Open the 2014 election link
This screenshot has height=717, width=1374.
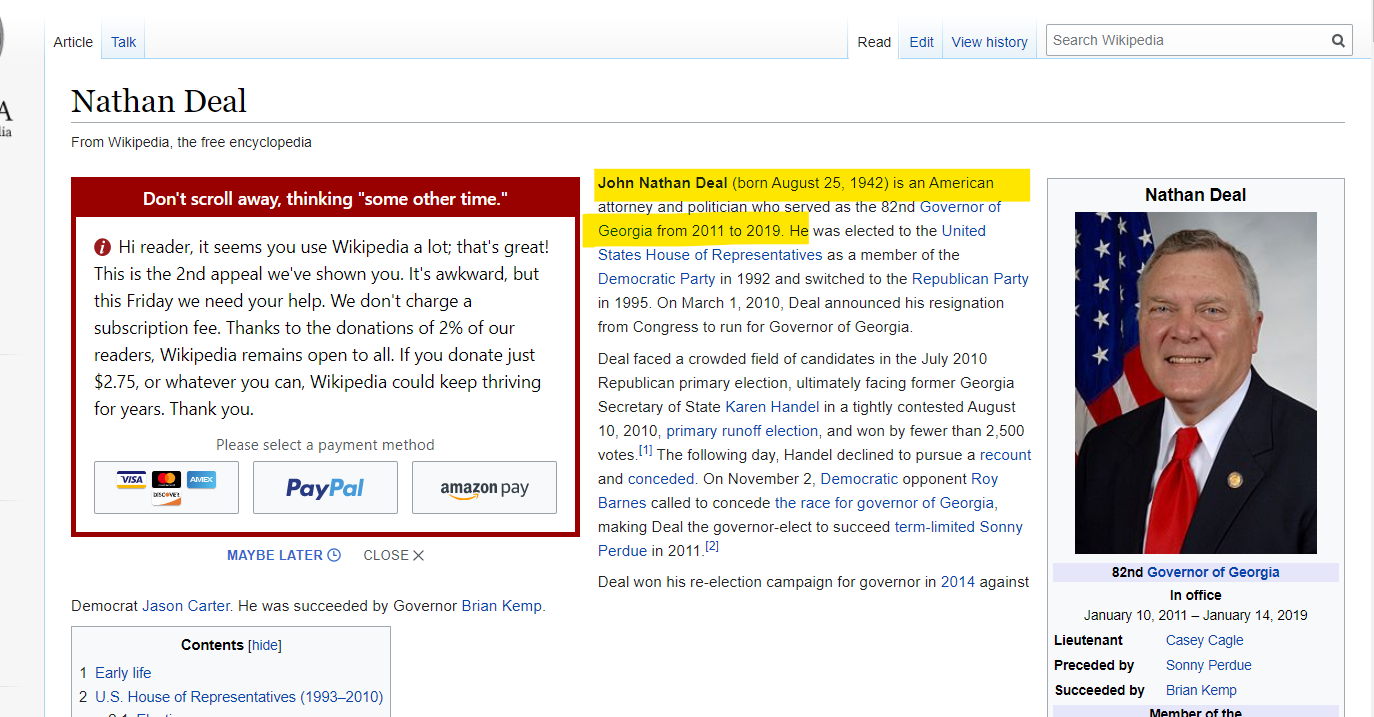pos(957,582)
